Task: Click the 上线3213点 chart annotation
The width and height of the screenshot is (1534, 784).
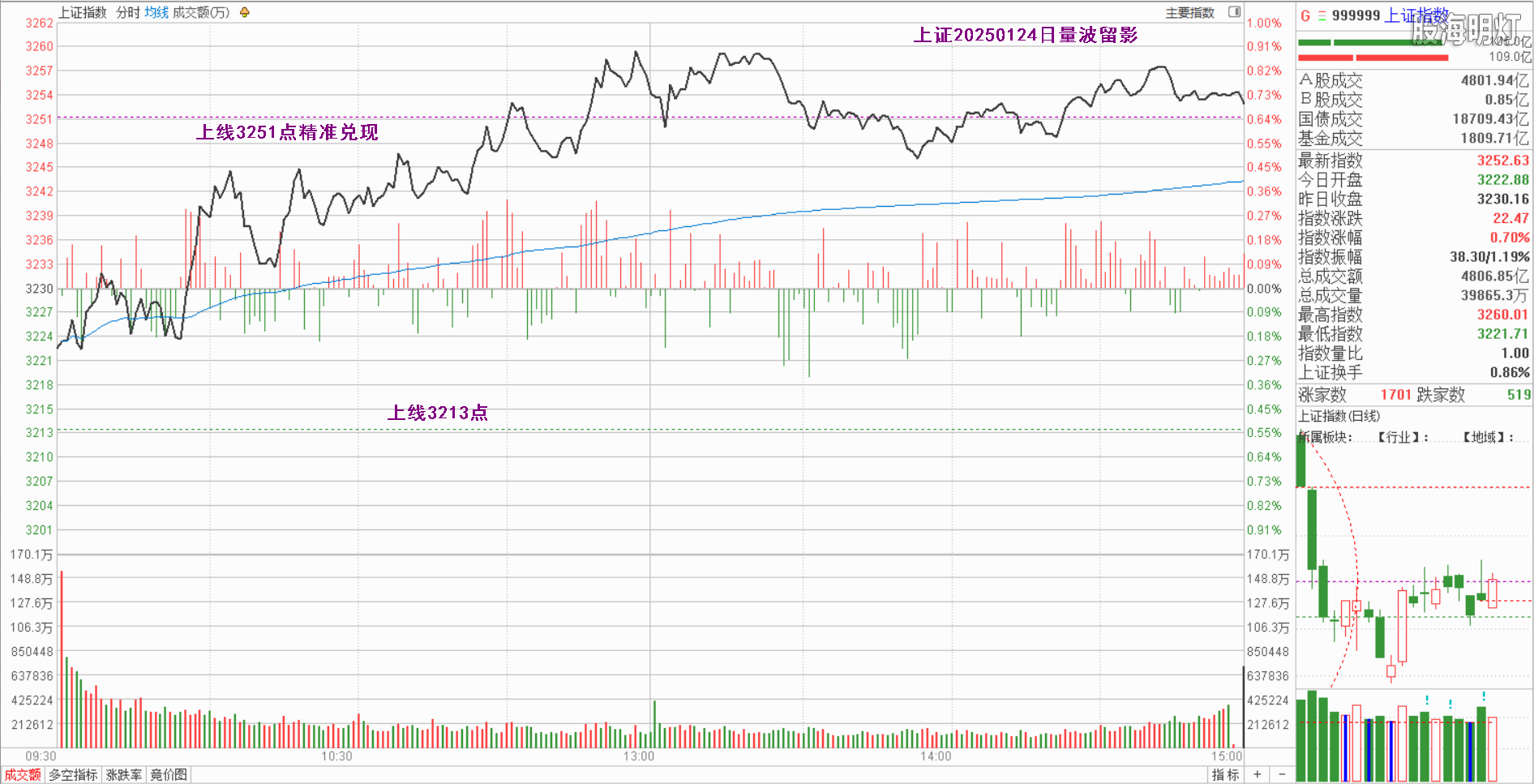Action: click(438, 413)
